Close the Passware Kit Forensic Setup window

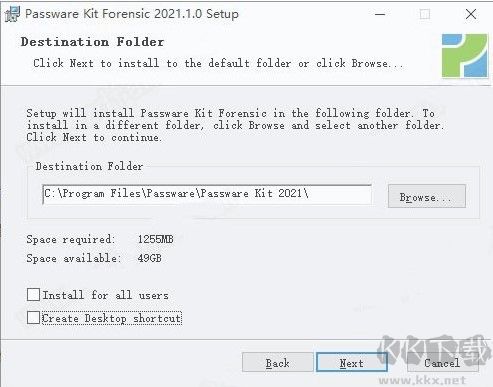[471, 14]
